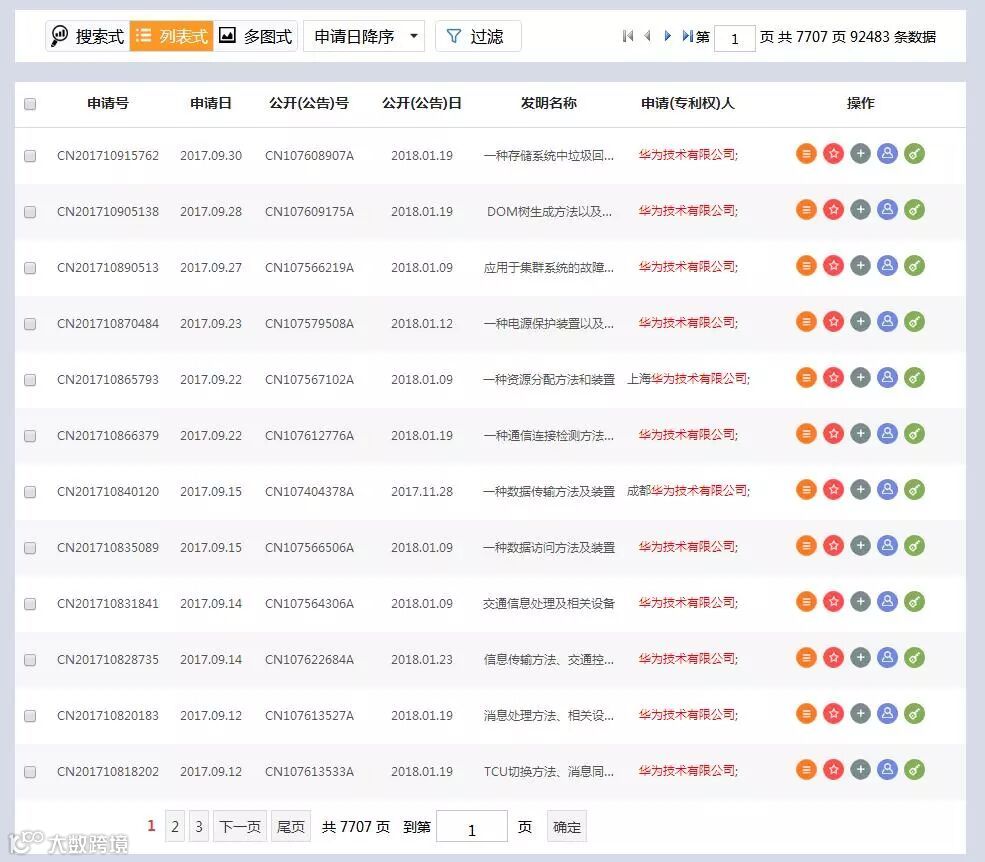Click bottom 到第 page input field
This screenshot has height=862, width=985.
pyautogui.click(x=472, y=826)
